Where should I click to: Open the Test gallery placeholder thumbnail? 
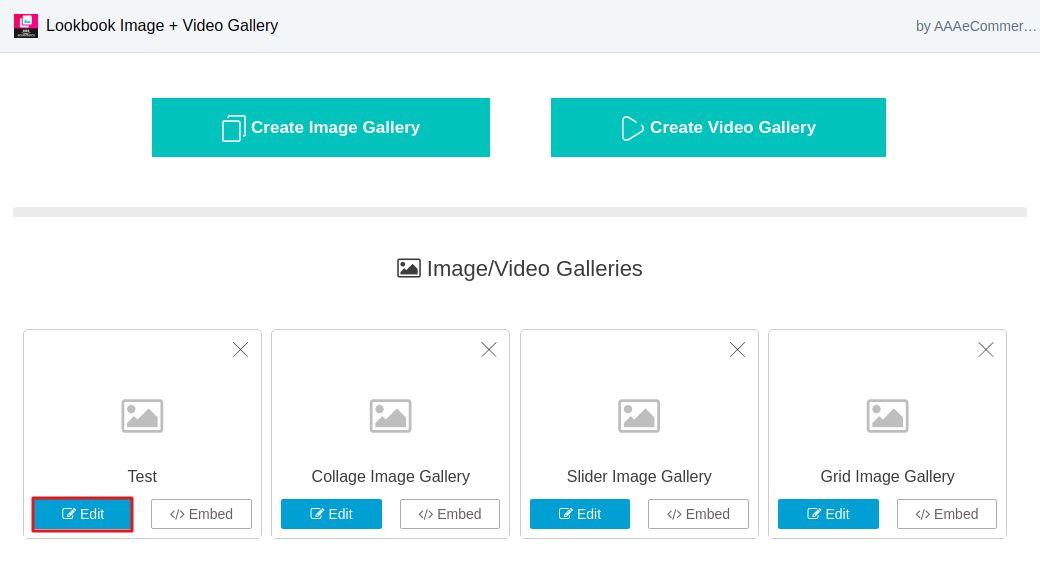(x=142, y=416)
